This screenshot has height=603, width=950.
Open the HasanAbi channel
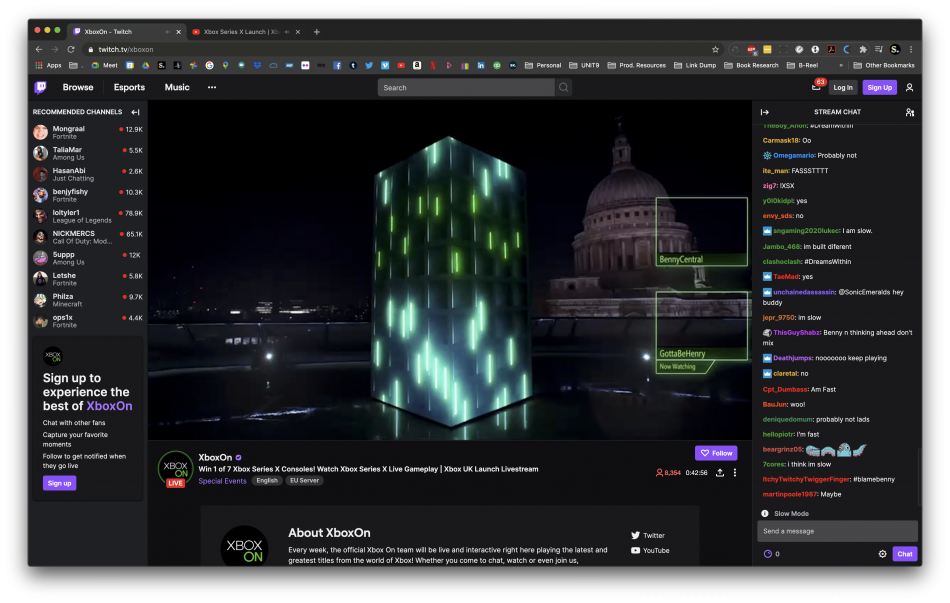coord(88,174)
